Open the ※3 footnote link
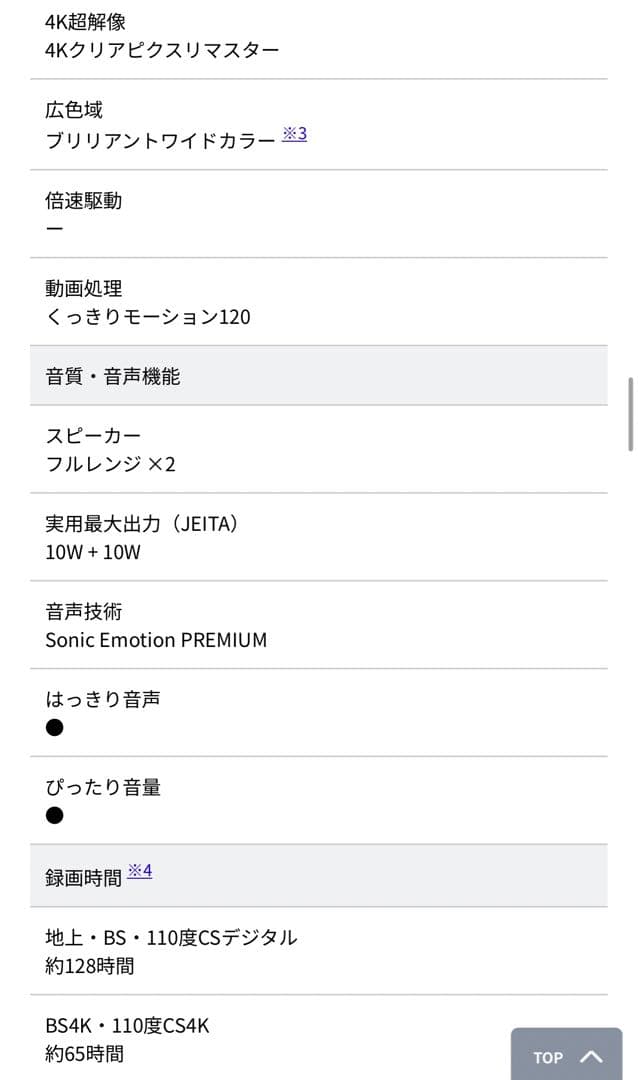This screenshot has width=638, height=1080. coord(294,134)
